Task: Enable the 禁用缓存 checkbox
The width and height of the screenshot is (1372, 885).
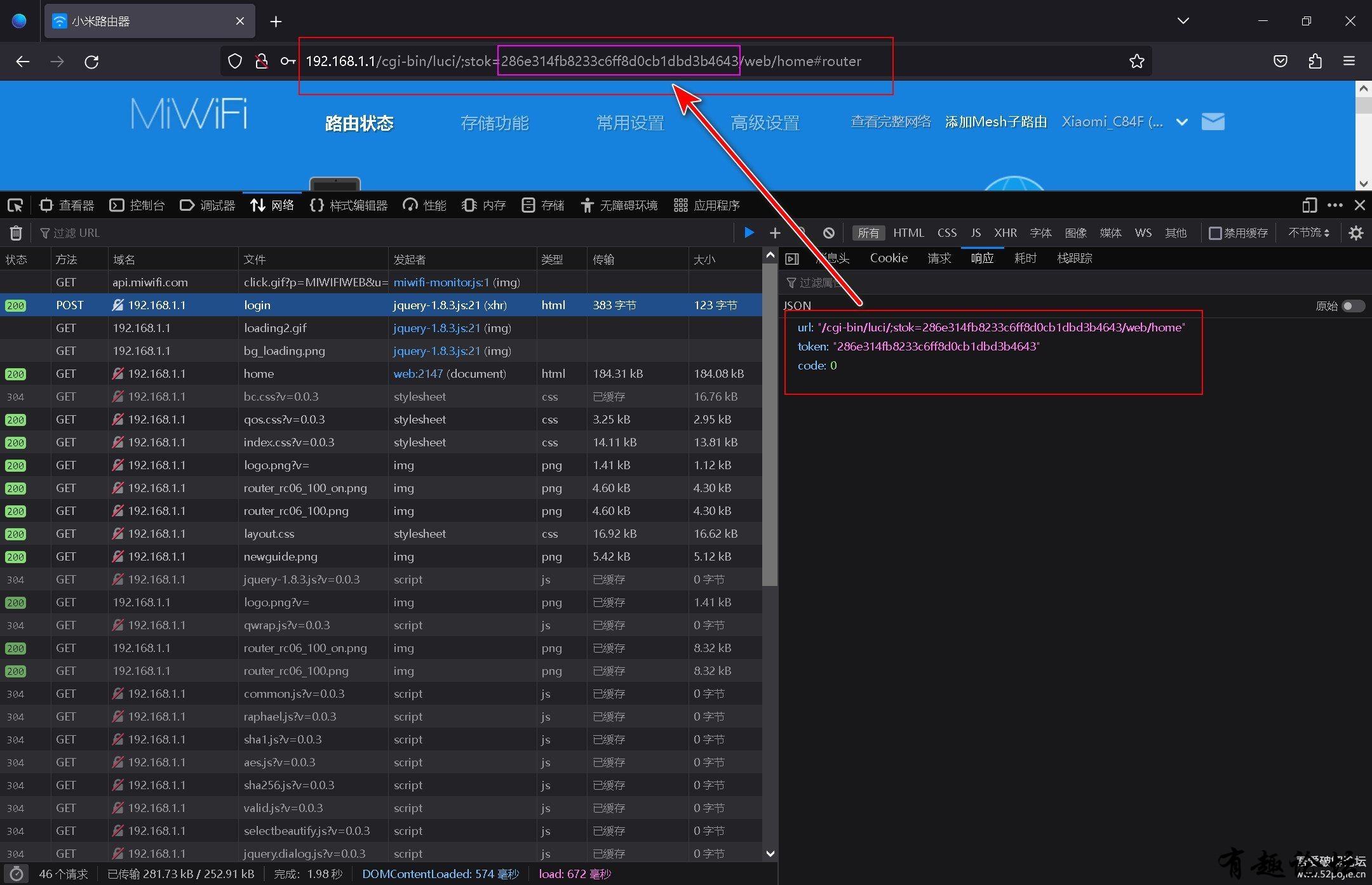Action: [1214, 233]
